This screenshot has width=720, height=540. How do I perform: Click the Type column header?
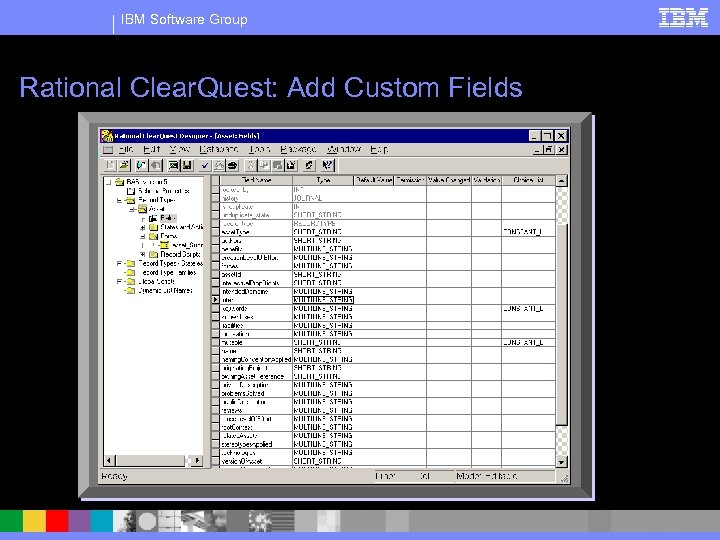pyautogui.click(x=323, y=180)
